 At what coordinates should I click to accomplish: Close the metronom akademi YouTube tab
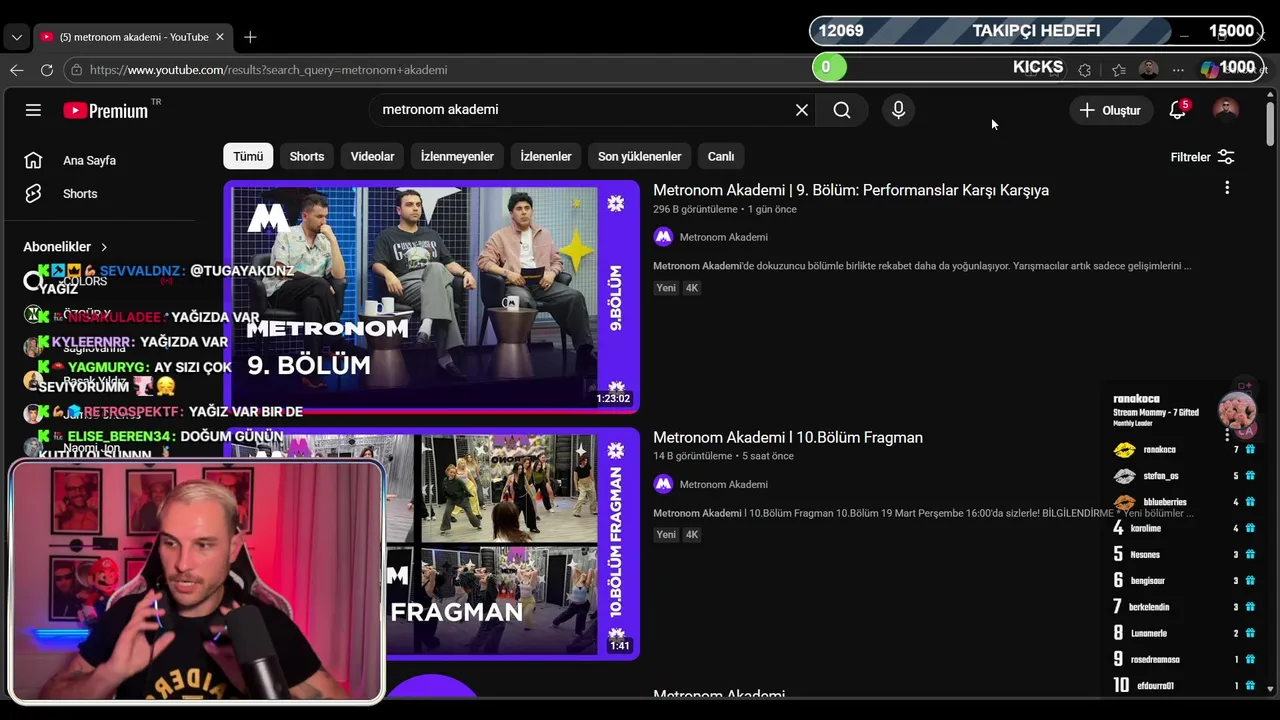pos(220,37)
